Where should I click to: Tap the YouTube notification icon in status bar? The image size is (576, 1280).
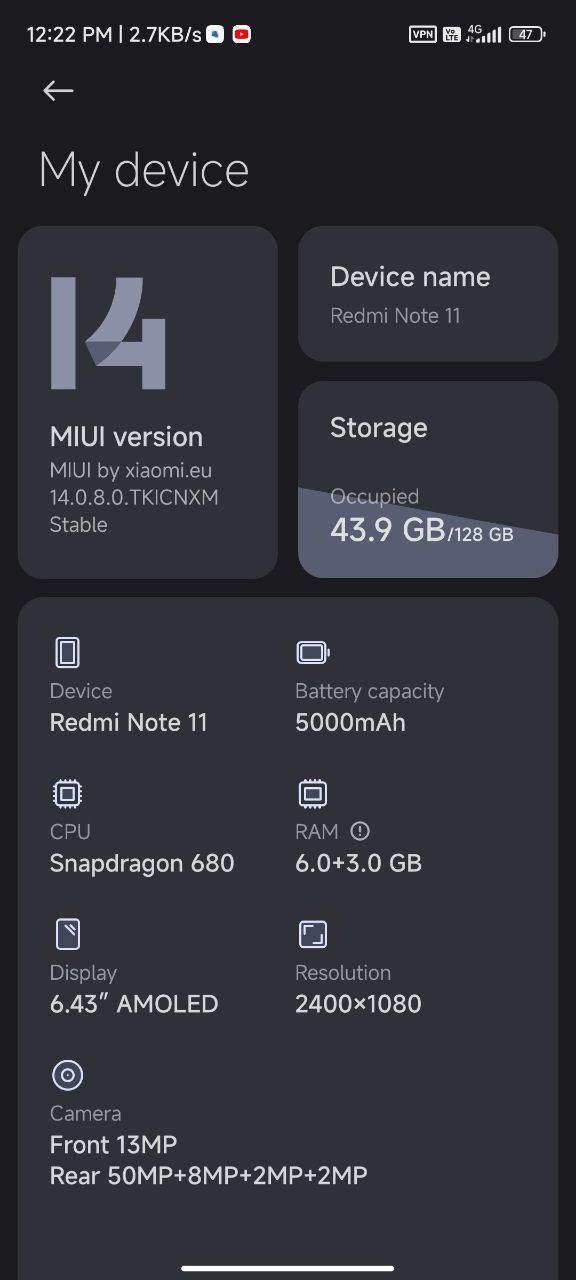tap(241, 34)
